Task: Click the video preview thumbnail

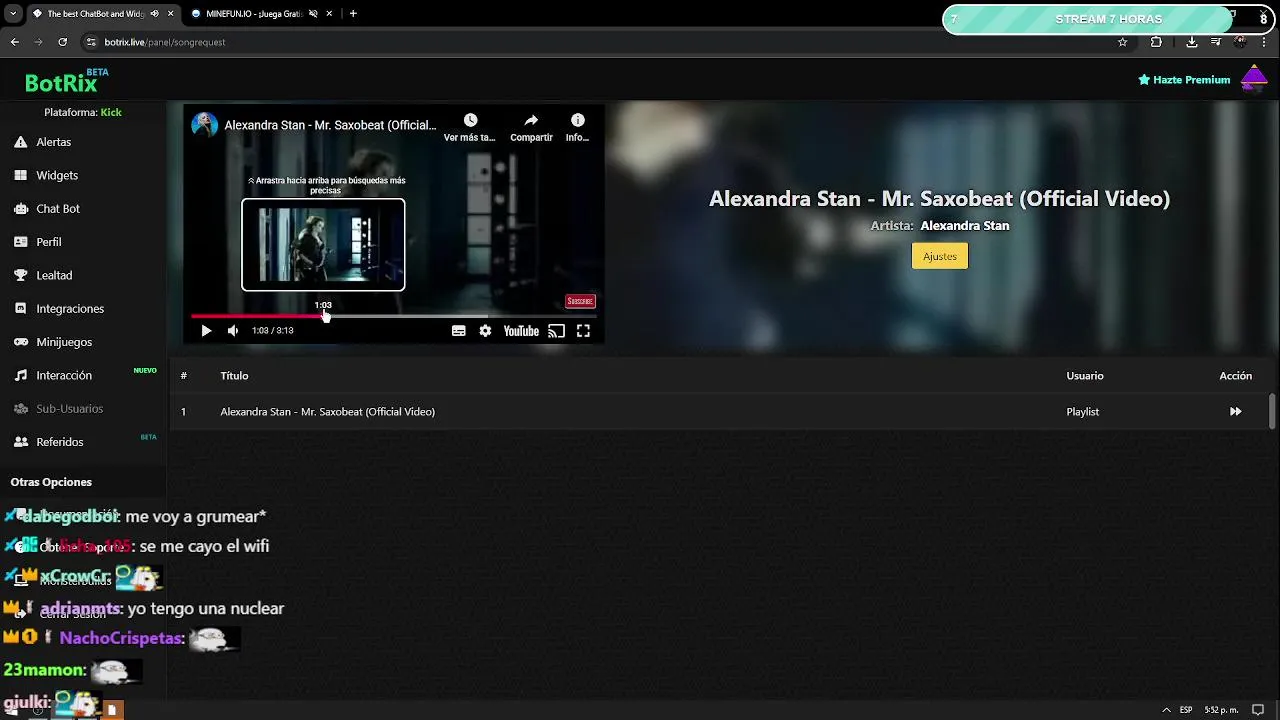Action: coord(323,245)
